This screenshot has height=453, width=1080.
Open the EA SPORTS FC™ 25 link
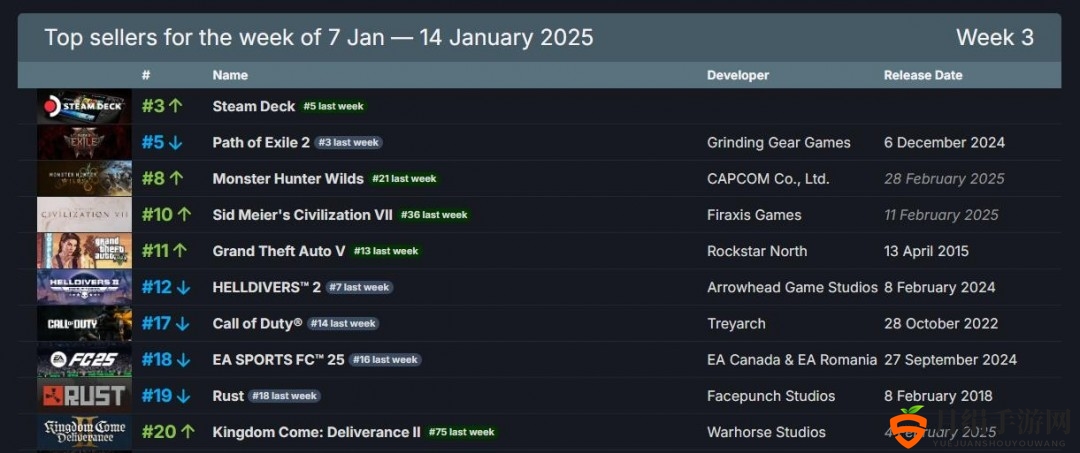278,359
